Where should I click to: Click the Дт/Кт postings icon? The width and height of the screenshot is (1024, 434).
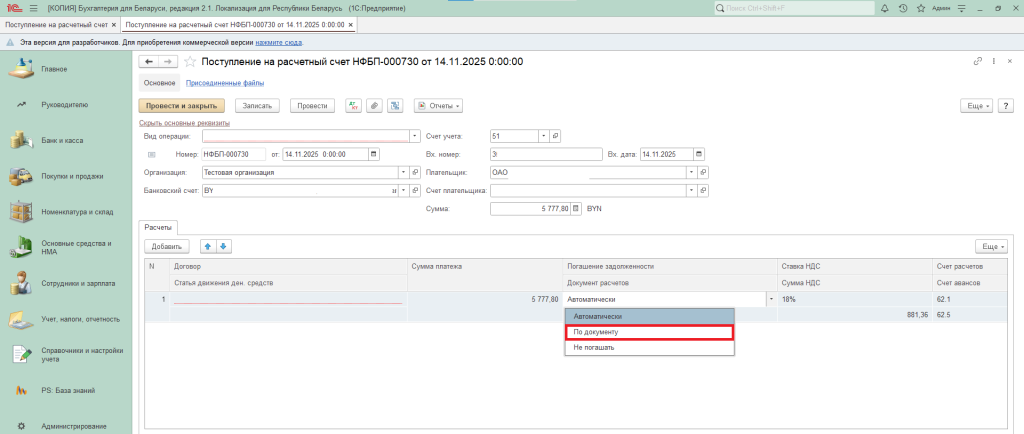pos(353,105)
